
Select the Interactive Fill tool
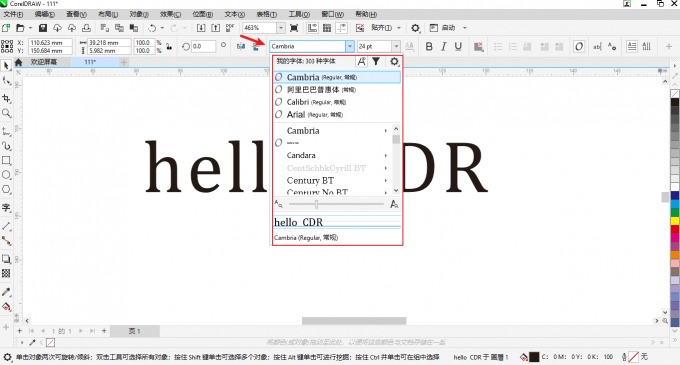pyautogui.click(x=6, y=307)
